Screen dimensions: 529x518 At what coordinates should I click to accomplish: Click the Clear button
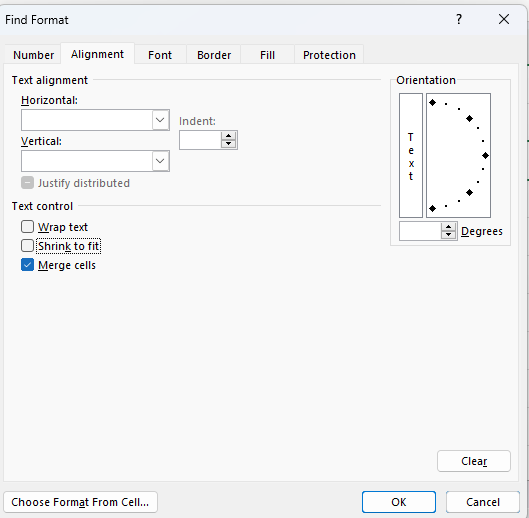tap(474, 461)
